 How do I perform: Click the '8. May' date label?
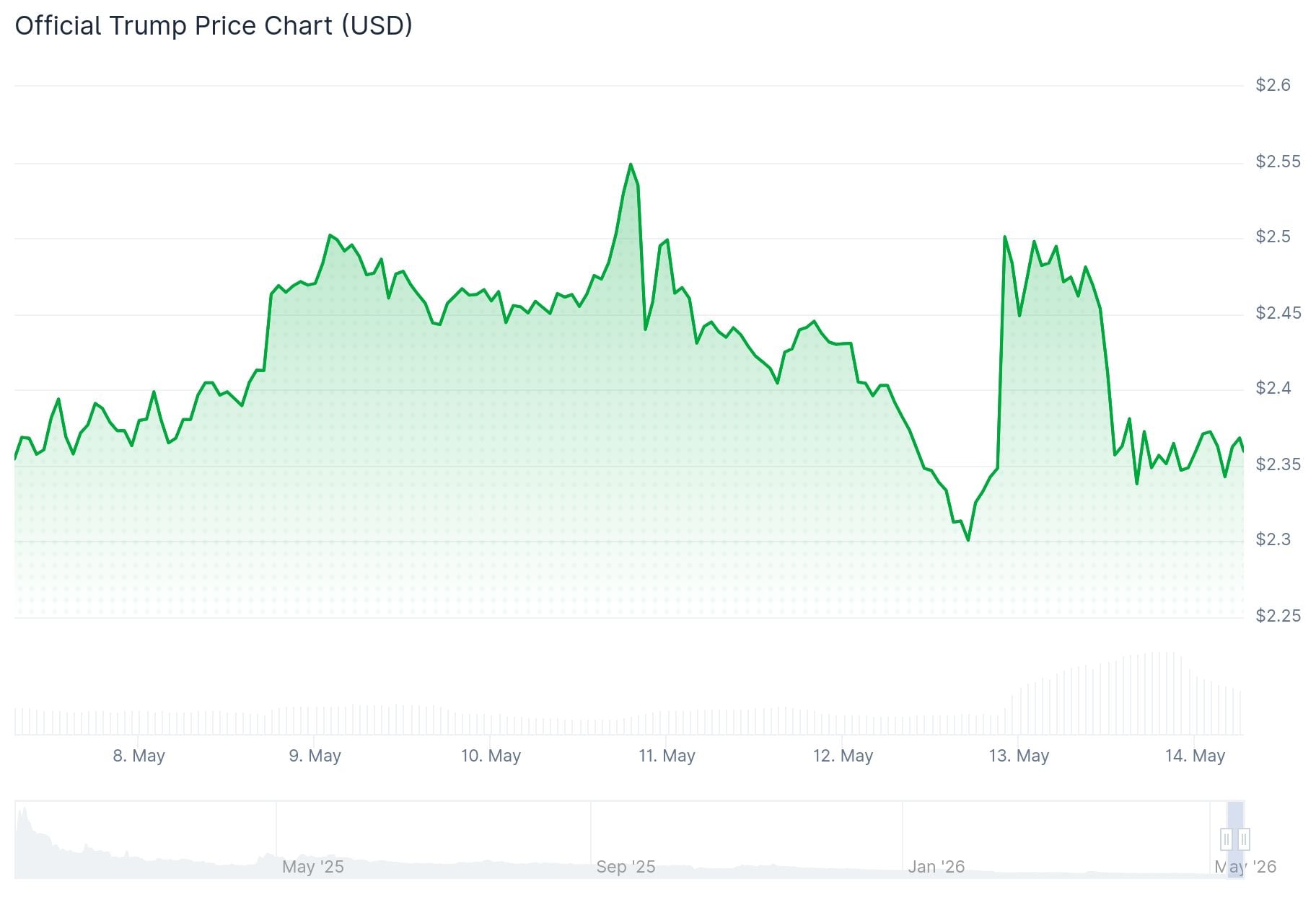(x=139, y=756)
